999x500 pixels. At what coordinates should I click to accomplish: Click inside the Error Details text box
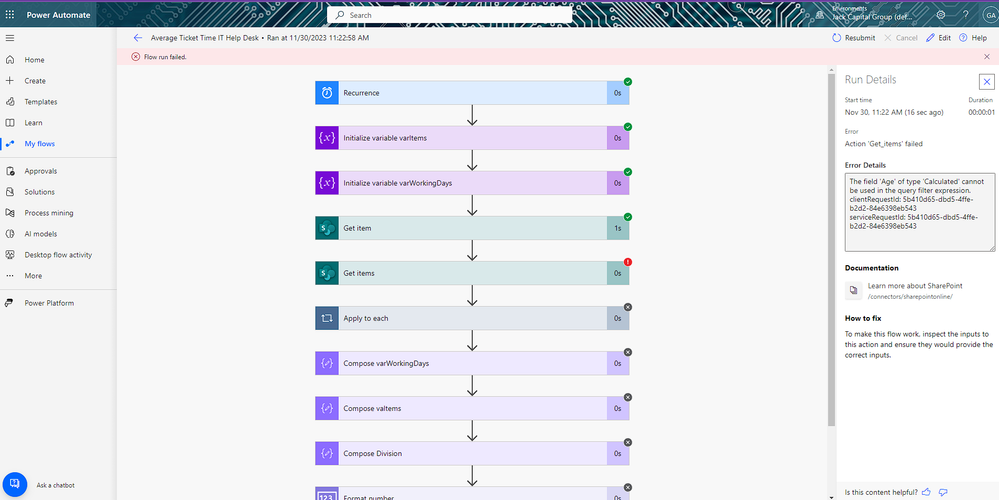(920, 212)
